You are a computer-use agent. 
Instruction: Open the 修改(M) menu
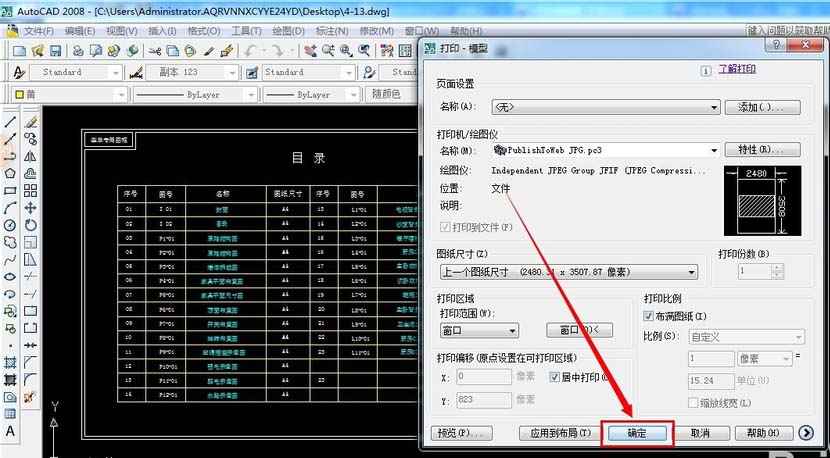pyautogui.click(x=377, y=31)
